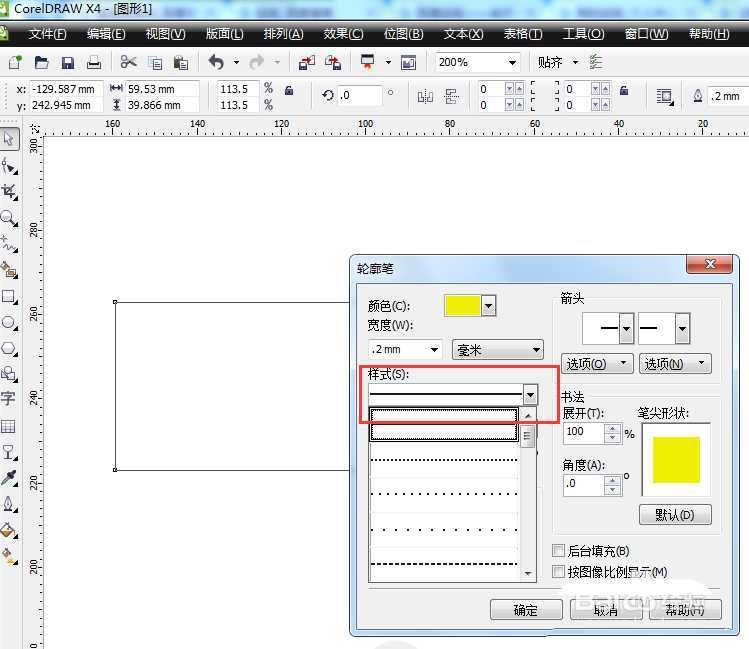Screen dimensions: 749x649
Task: Click the yellow outline color swatch
Action: click(x=462, y=305)
